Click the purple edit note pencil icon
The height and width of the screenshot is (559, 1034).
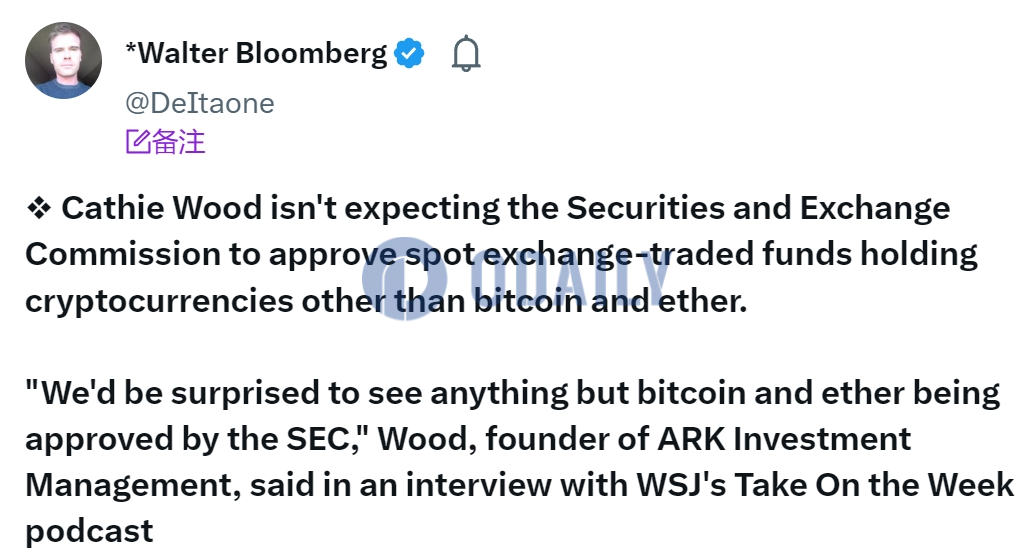pos(138,142)
